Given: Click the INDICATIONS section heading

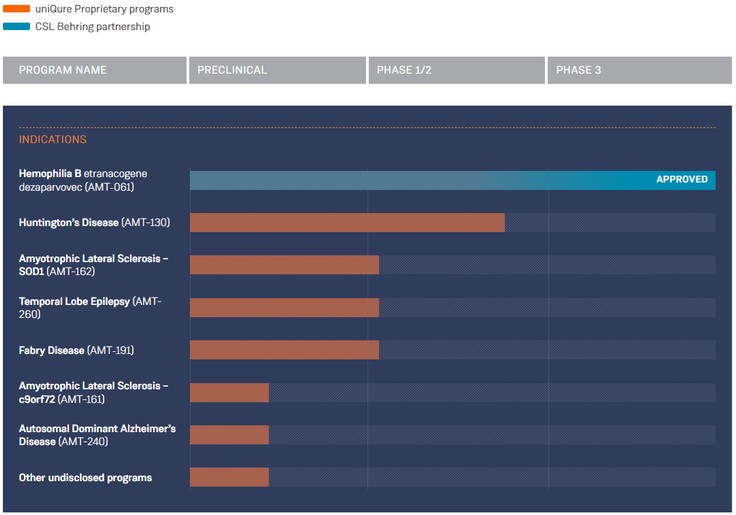Looking at the screenshot, I should pyautogui.click(x=52, y=140).
